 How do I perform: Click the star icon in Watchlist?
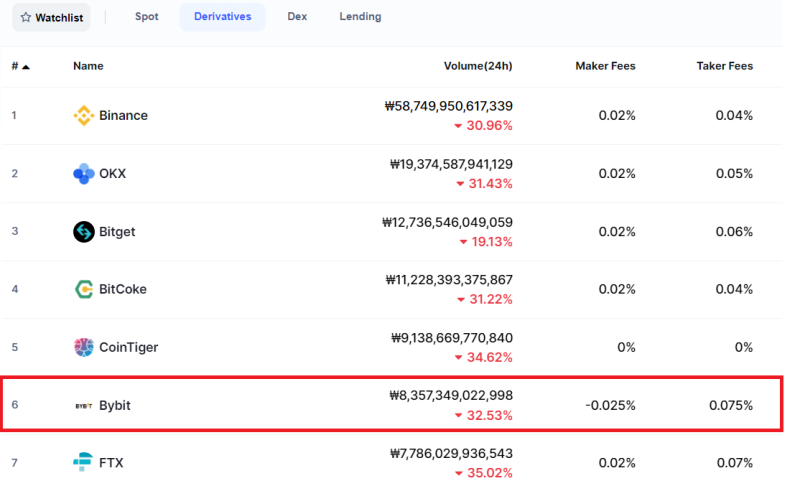[26, 17]
